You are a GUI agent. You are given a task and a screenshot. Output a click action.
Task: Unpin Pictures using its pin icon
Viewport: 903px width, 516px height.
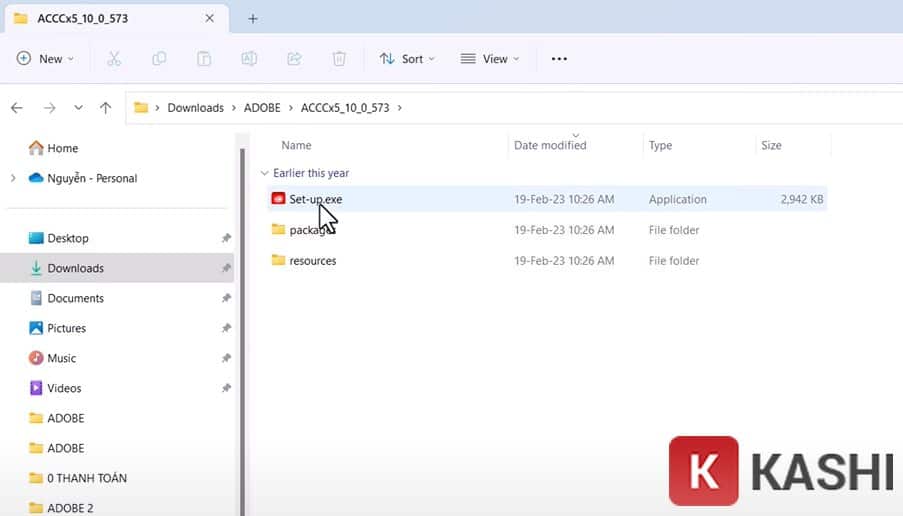tap(226, 328)
